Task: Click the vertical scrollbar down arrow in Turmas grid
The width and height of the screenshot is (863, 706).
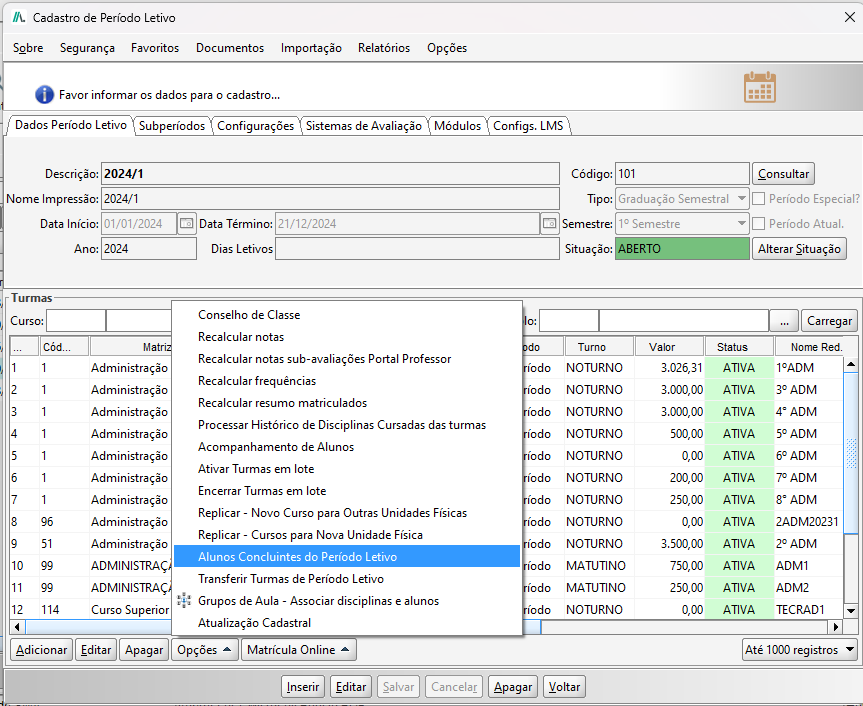Action: (851, 610)
